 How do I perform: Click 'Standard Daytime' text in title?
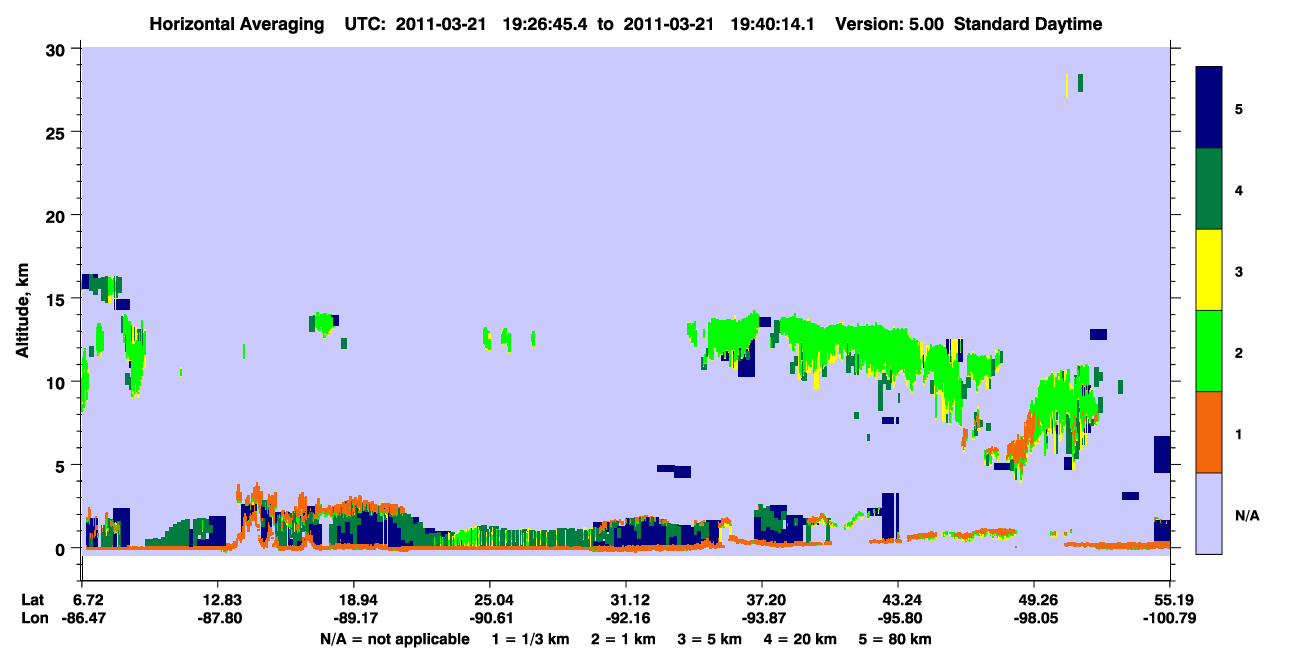coord(1028,24)
